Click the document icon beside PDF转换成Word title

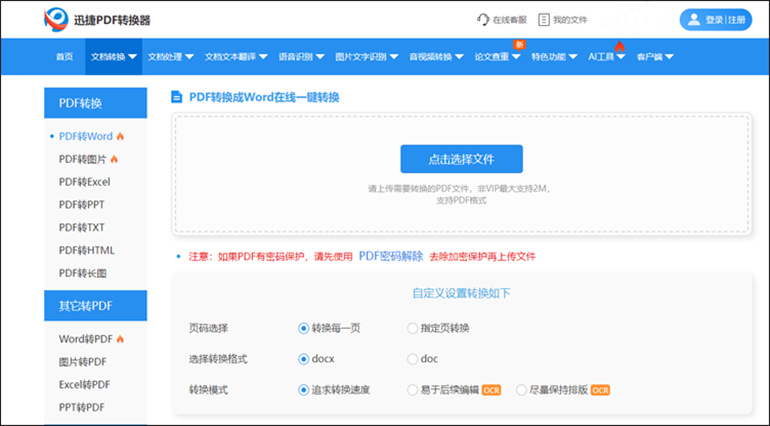coord(176,97)
